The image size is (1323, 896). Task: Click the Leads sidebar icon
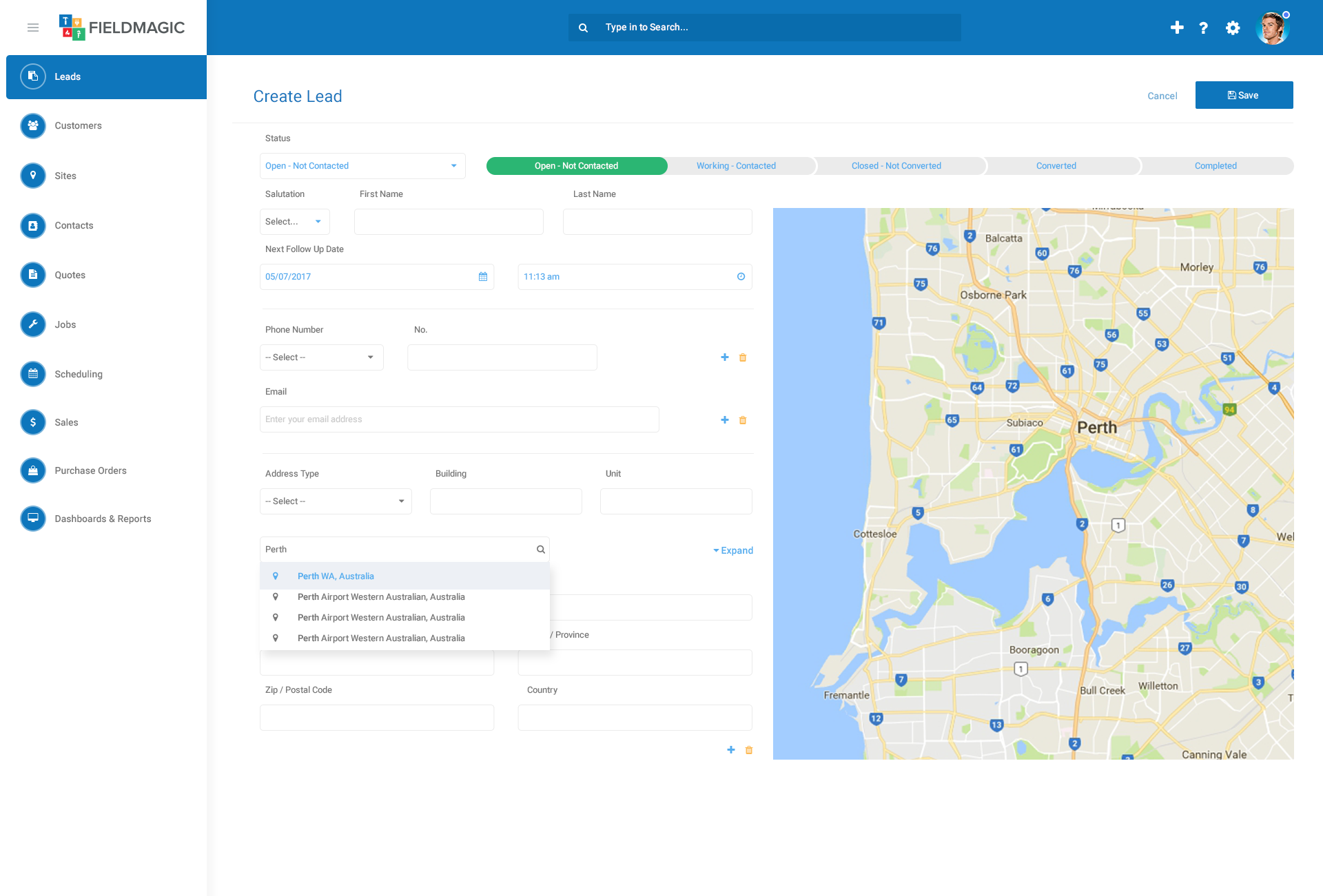click(33, 76)
